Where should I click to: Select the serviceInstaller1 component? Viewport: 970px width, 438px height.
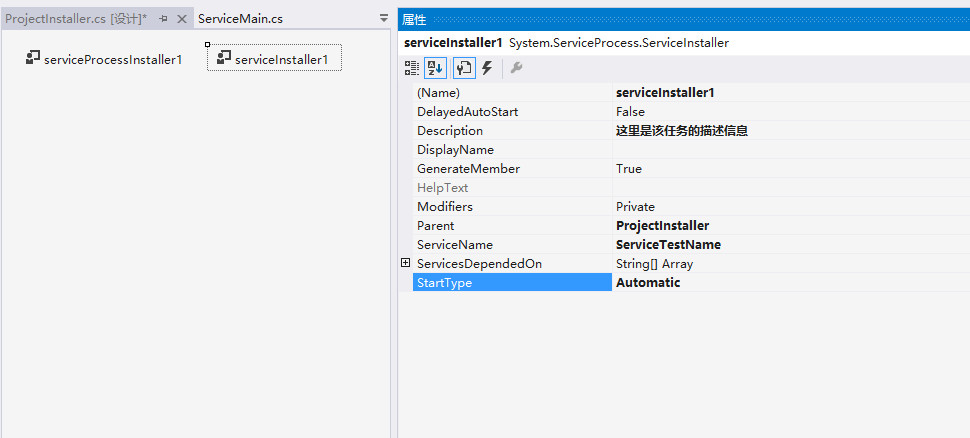pos(274,58)
